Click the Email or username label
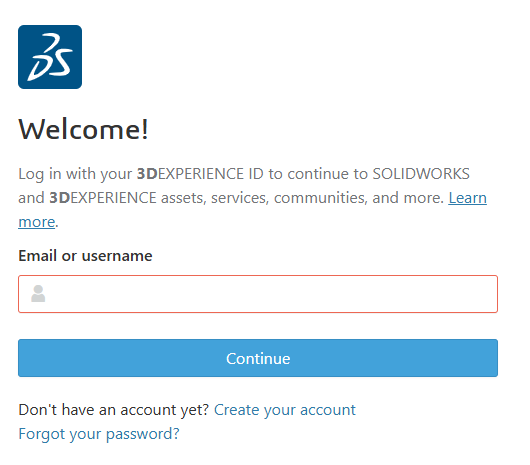The height and width of the screenshot is (465, 530). coord(85,256)
